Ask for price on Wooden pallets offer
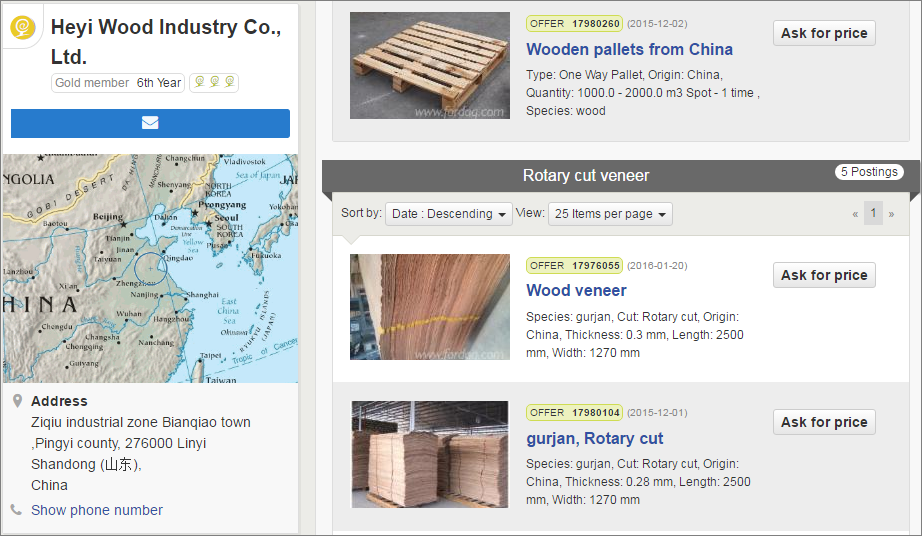Viewport: 922px width, 536px height. [x=824, y=33]
